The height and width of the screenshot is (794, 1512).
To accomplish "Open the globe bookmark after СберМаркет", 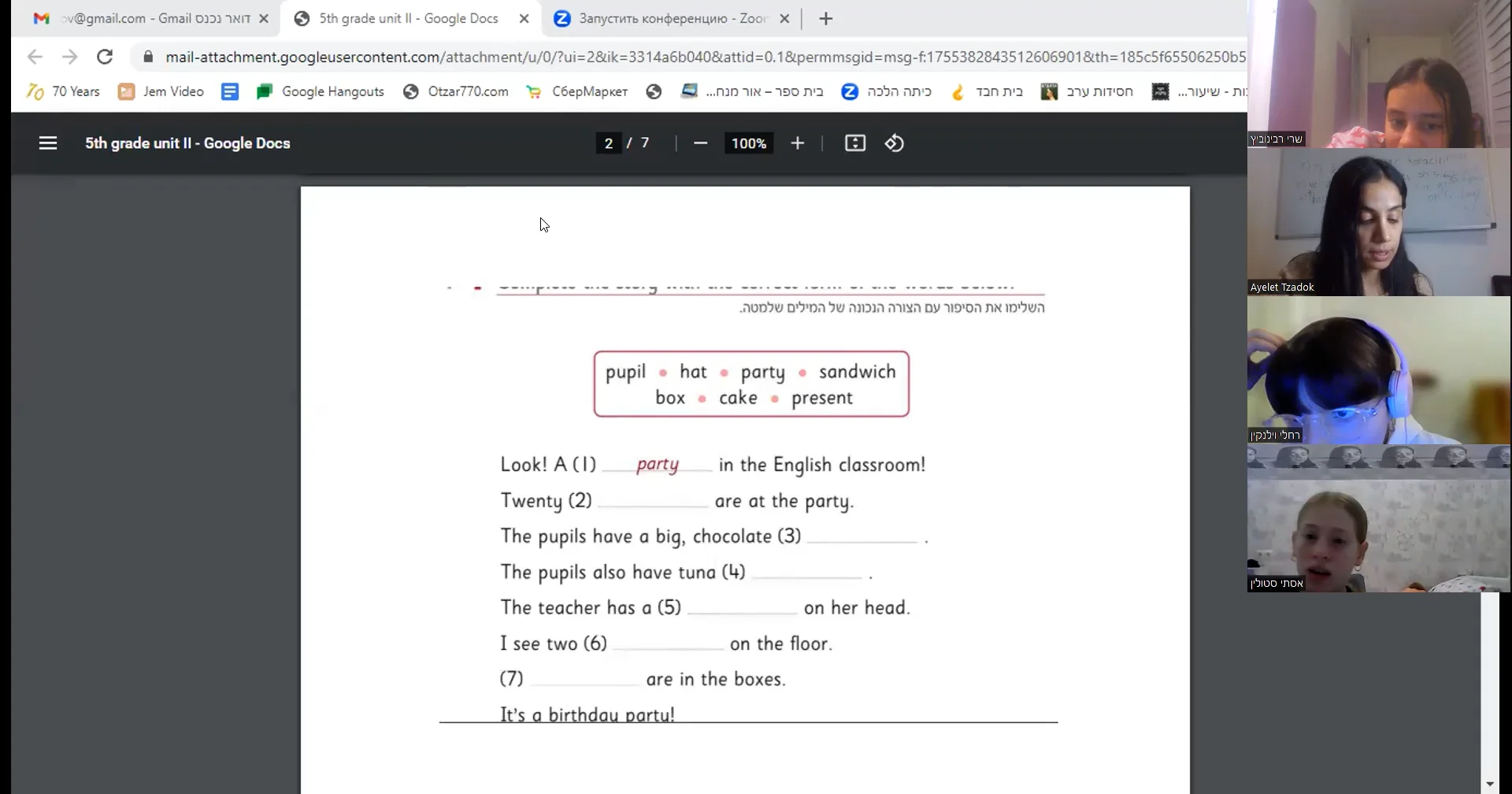I will coord(654,91).
